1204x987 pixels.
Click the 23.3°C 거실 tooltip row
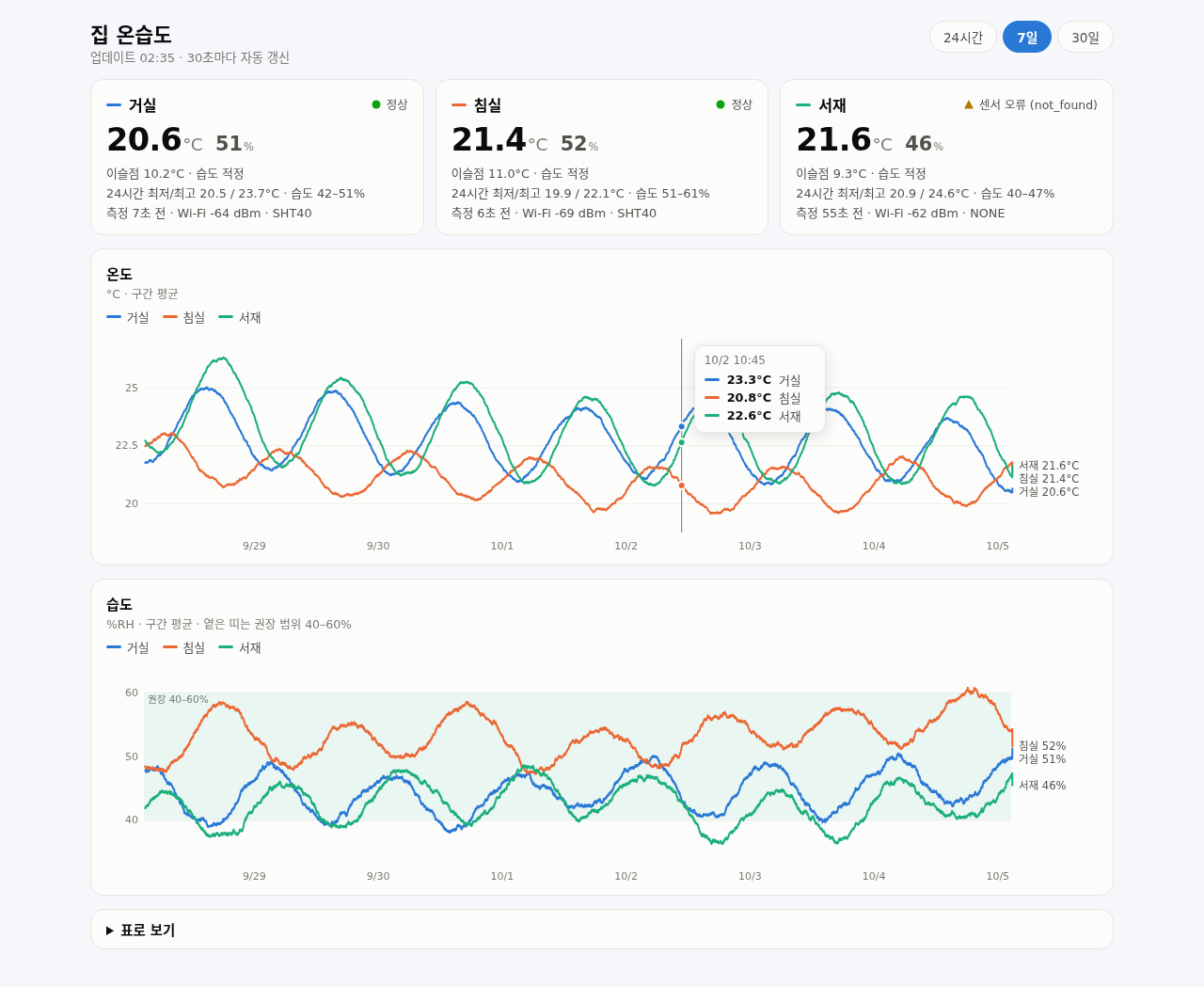[x=760, y=380]
